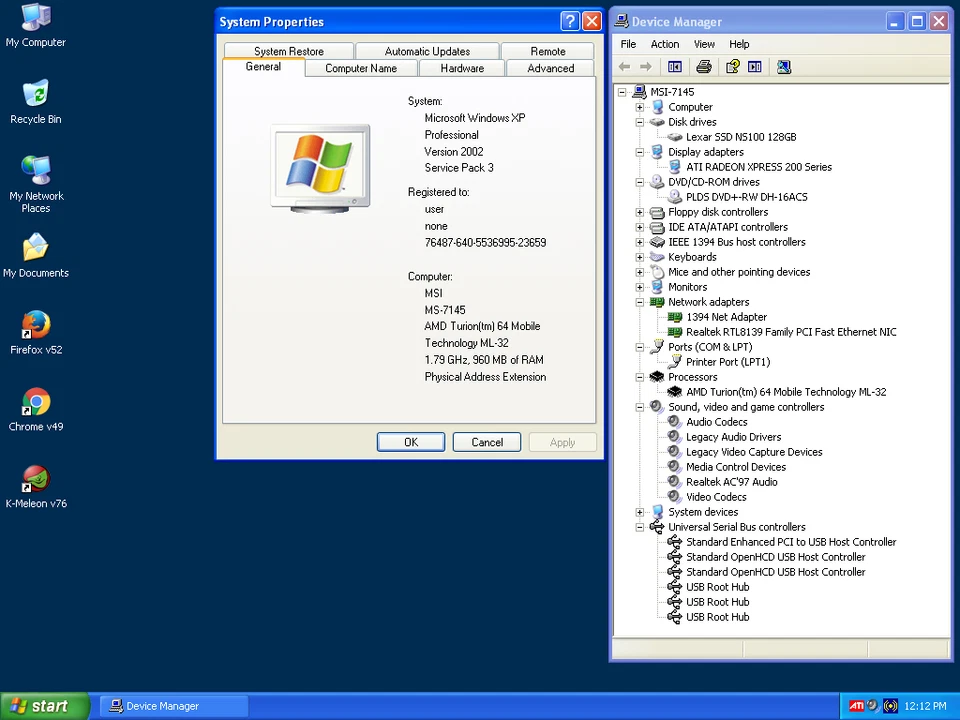The image size is (960, 720).
Task: Click Cancel in the System Properties dialog
Action: tap(487, 442)
